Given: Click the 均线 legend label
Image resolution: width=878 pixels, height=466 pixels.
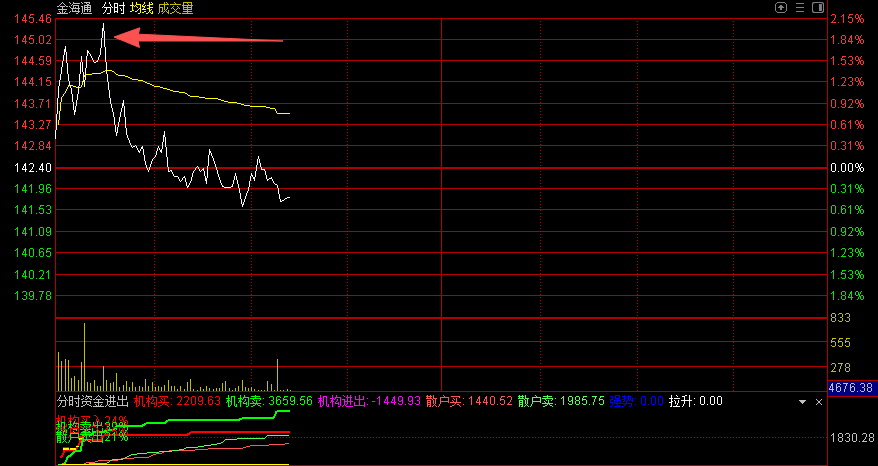Looking at the screenshot, I should tap(141, 8).
